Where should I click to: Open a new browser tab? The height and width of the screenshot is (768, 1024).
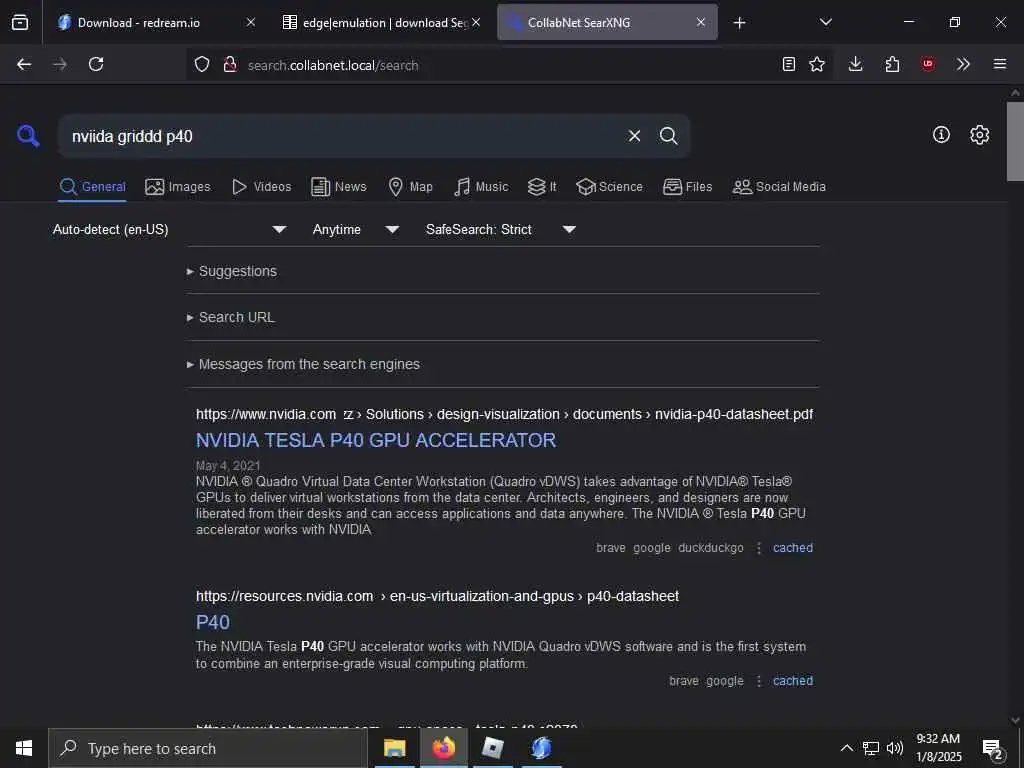[x=739, y=23]
